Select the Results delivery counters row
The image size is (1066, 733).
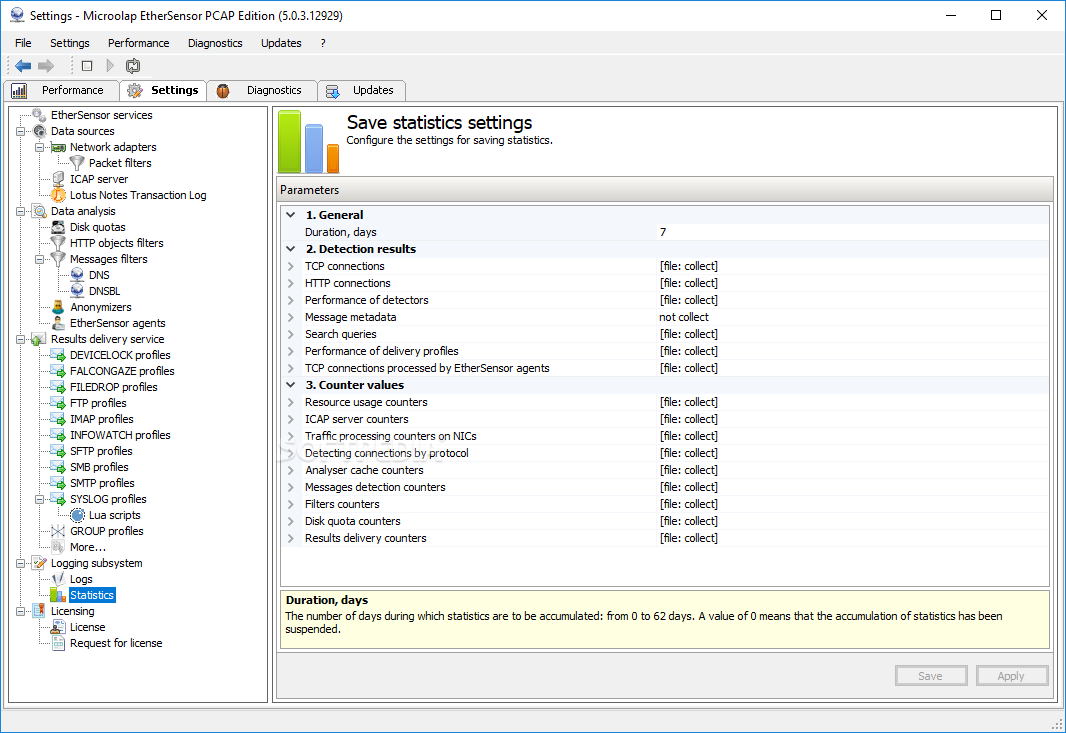(666, 538)
